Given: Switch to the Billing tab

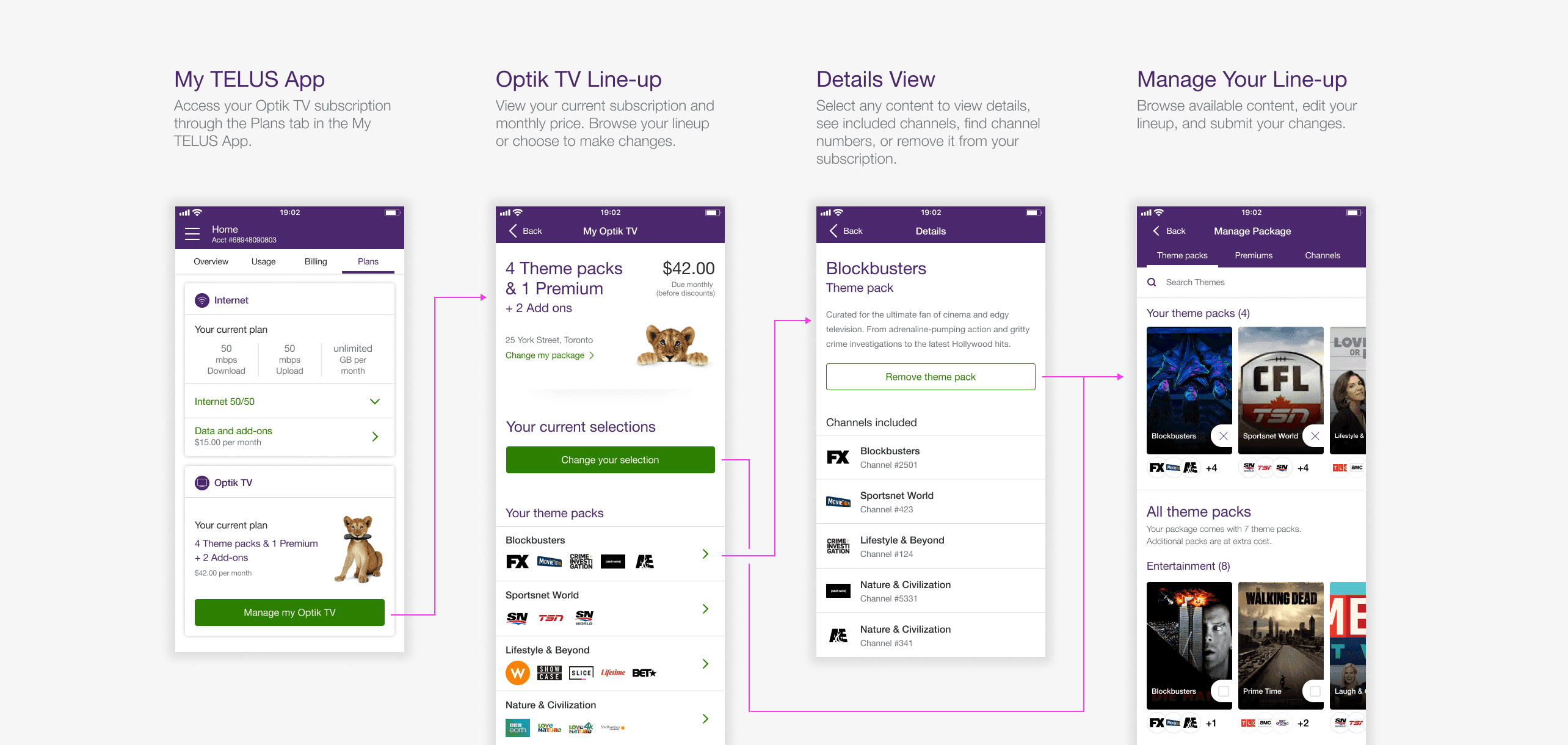Looking at the screenshot, I should 316,261.
